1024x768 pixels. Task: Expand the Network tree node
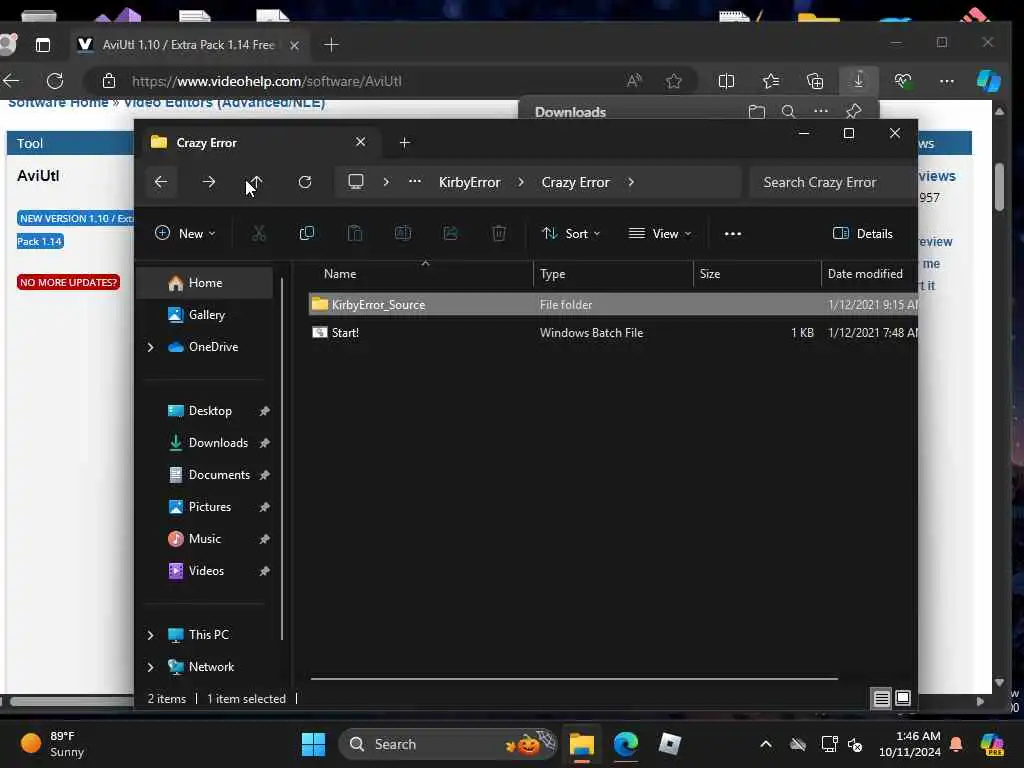[151, 667]
